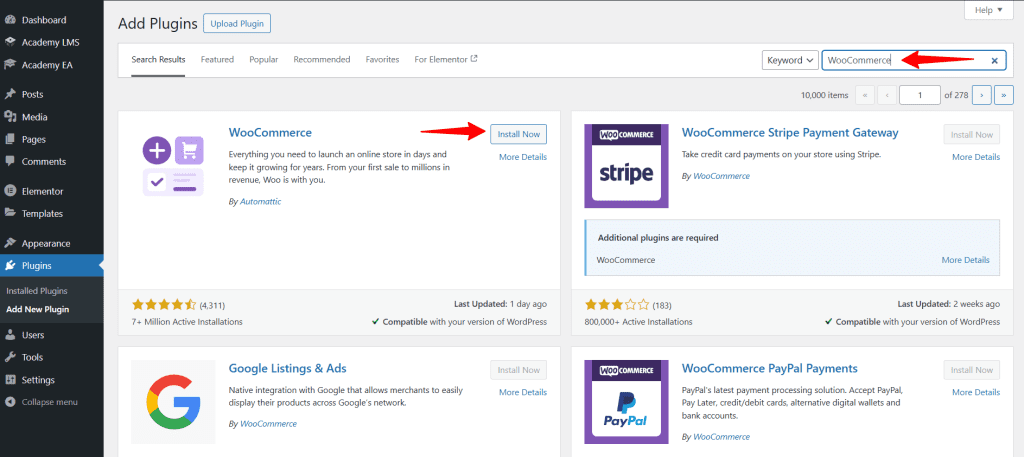Click the PayPal Payments logo thumbnail
Image resolution: width=1024 pixels, height=457 pixels.
pyautogui.click(x=626, y=402)
